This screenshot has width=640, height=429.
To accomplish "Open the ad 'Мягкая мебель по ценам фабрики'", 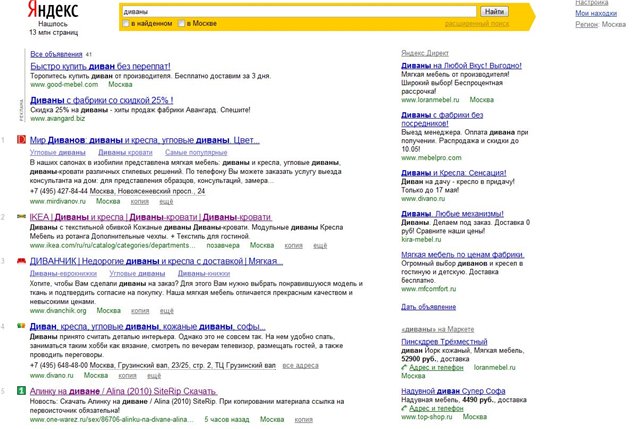I will pyautogui.click(x=463, y=255).
